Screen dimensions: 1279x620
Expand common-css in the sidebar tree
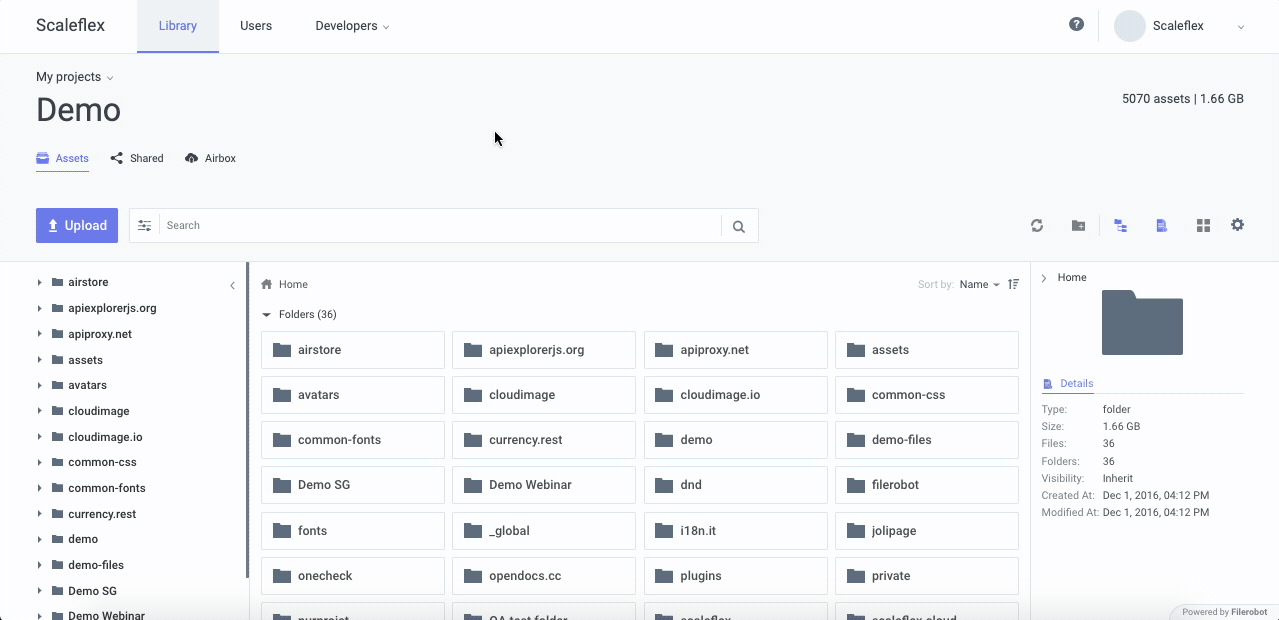39,462
